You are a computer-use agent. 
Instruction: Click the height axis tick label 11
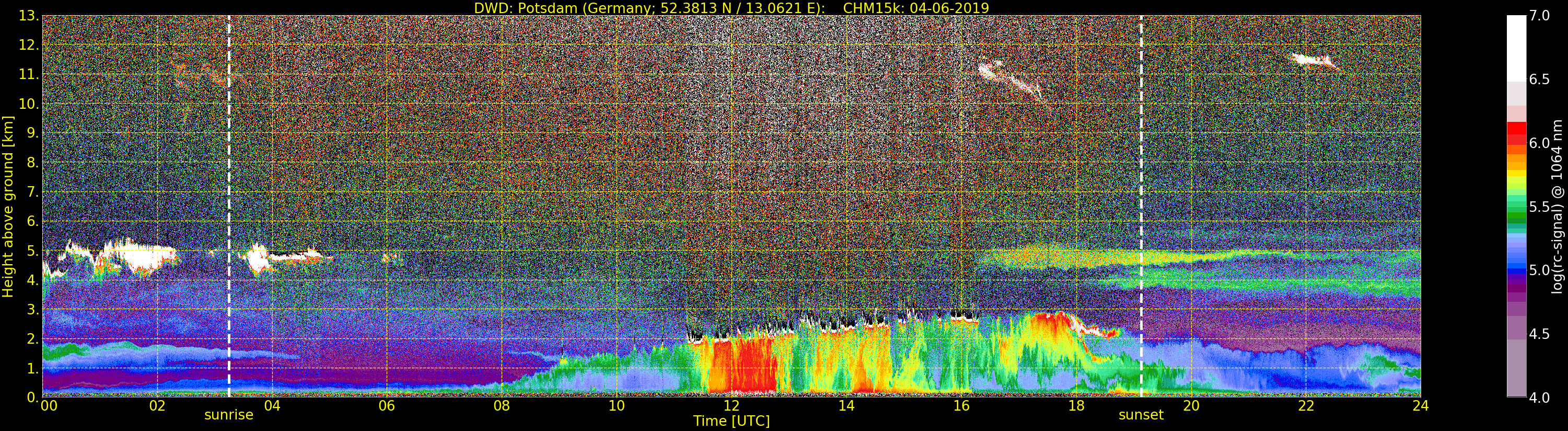click(x=29, y=74)
